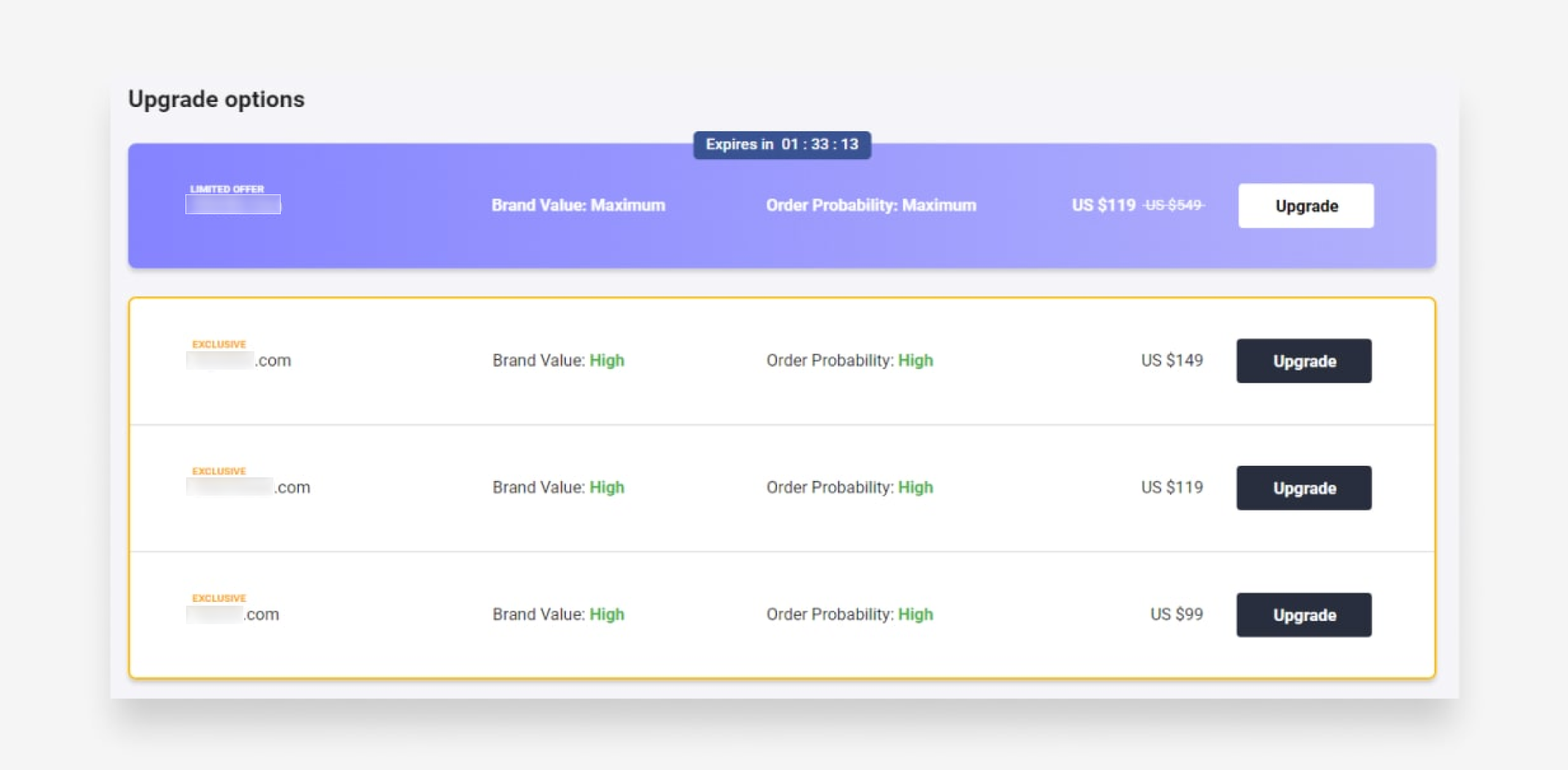Screen dimensions: 1568x770
Task: Click the first EXCLUSIVE label
Action: pos(218,344)
